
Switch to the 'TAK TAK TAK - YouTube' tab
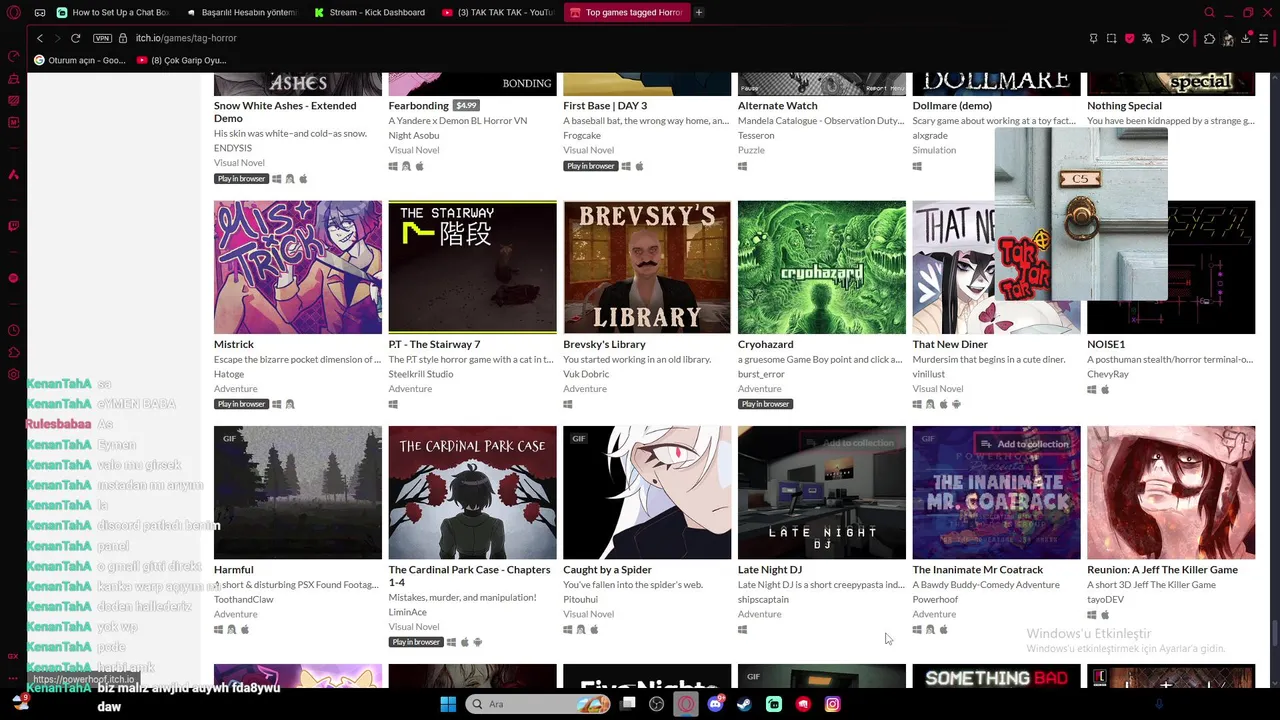[497, 13]
